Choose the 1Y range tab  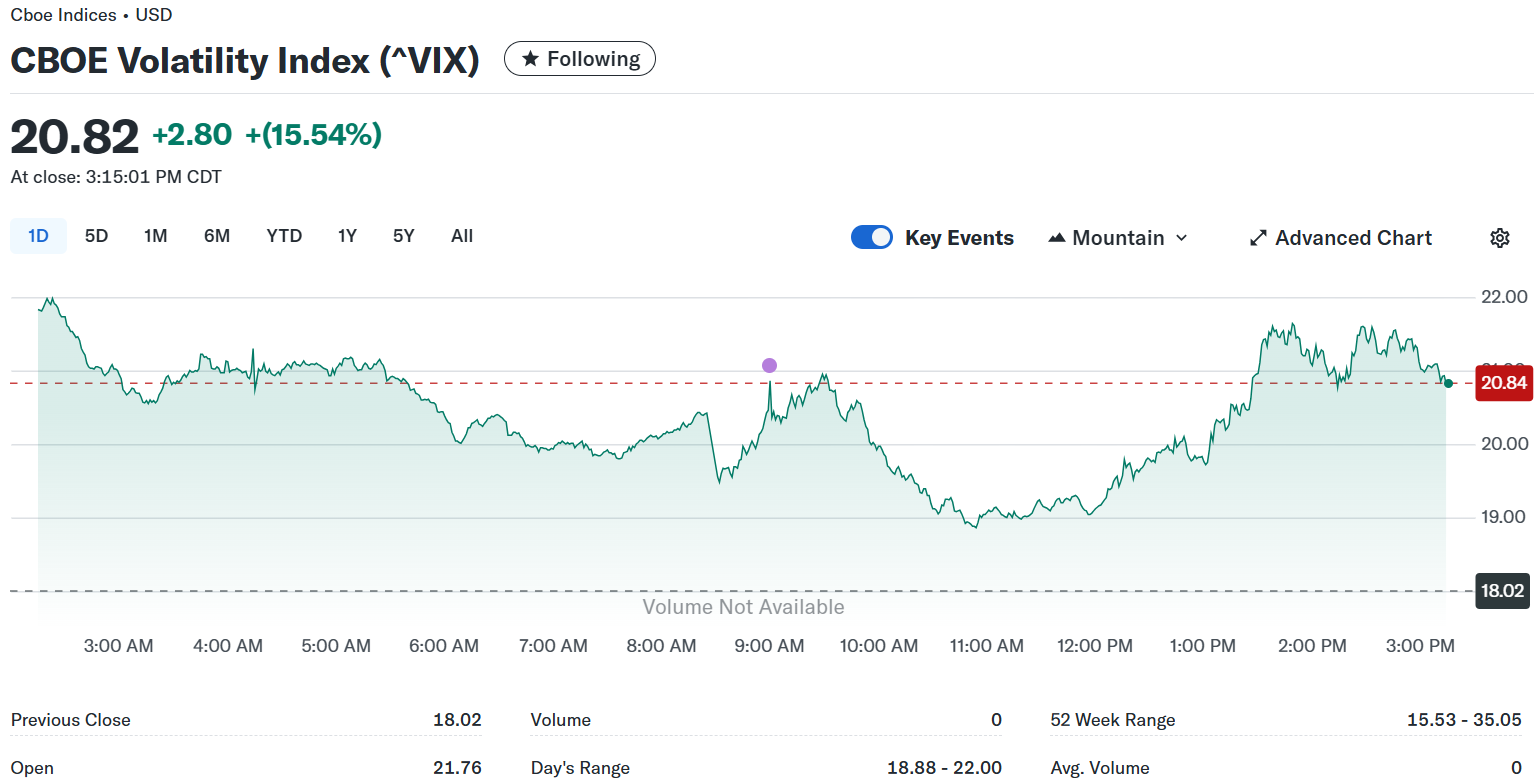[x=347, y=236]
